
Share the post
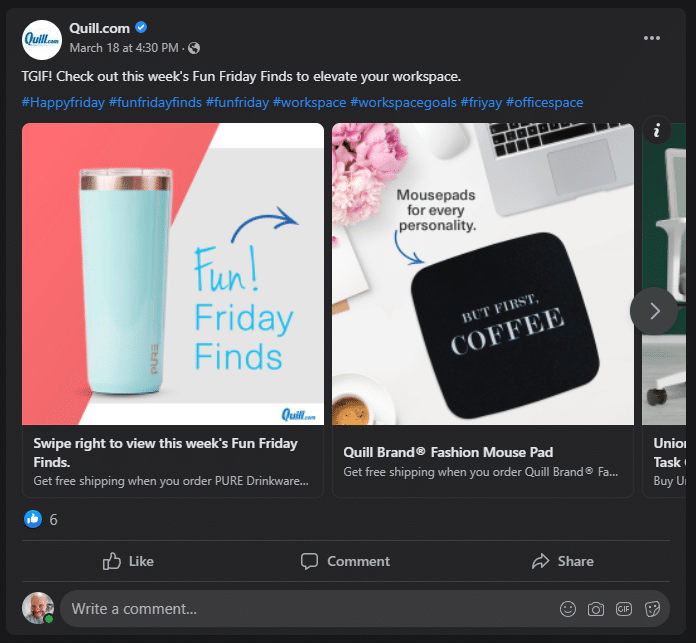coord(562,561)
